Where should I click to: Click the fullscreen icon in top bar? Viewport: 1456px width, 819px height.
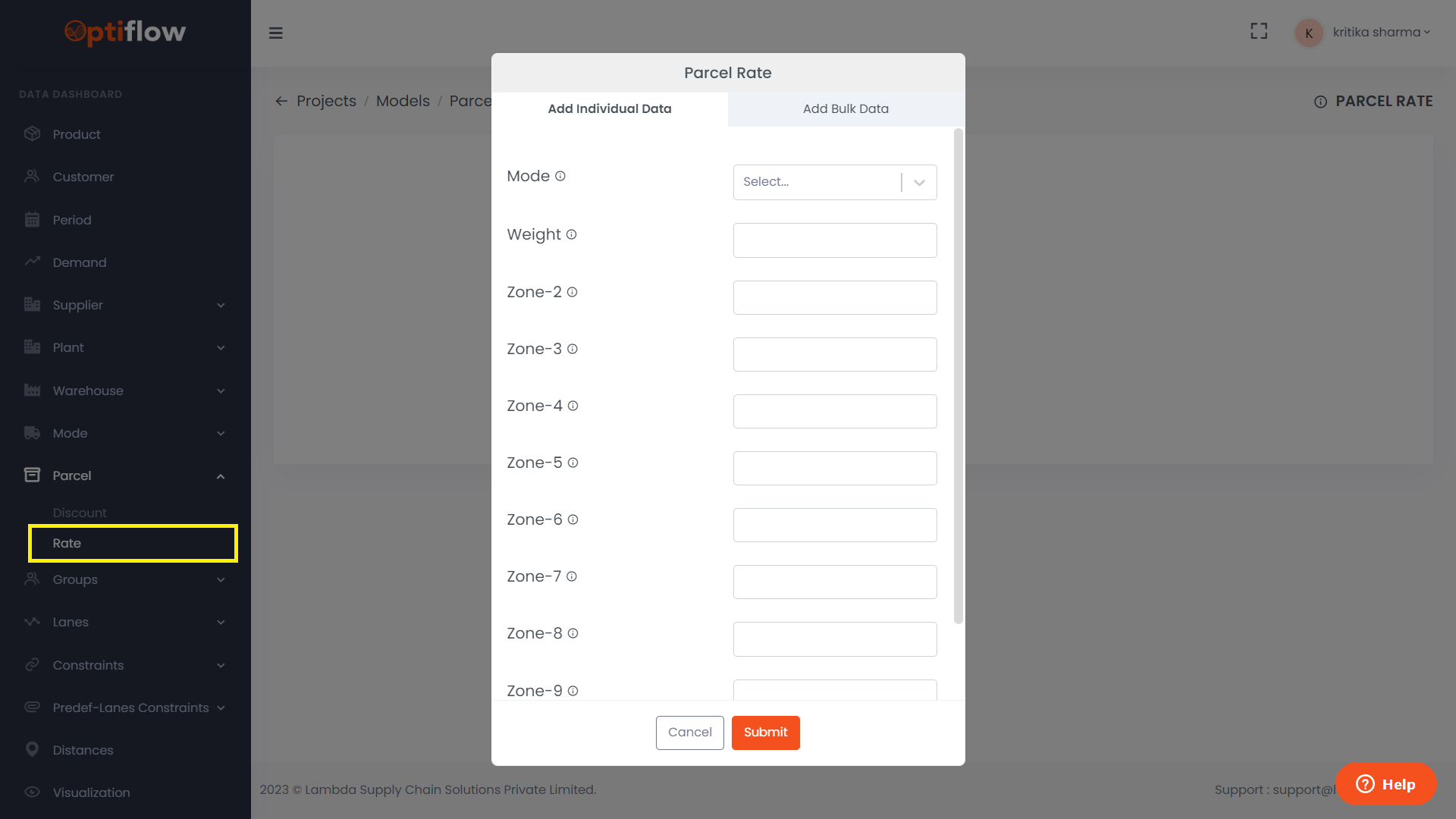click(x=1259, y=31)
